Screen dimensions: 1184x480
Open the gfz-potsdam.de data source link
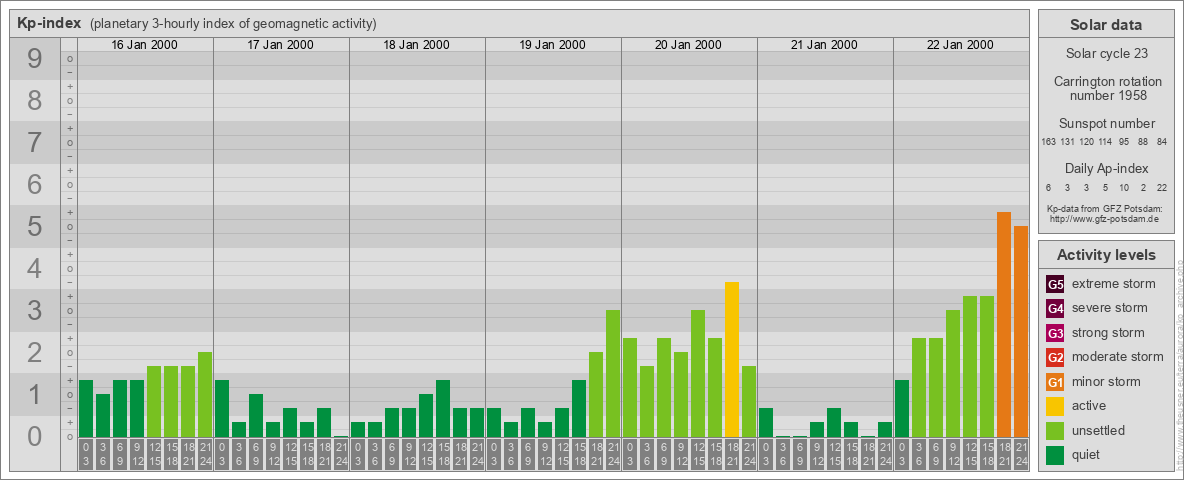click(x=1104, y=218)
